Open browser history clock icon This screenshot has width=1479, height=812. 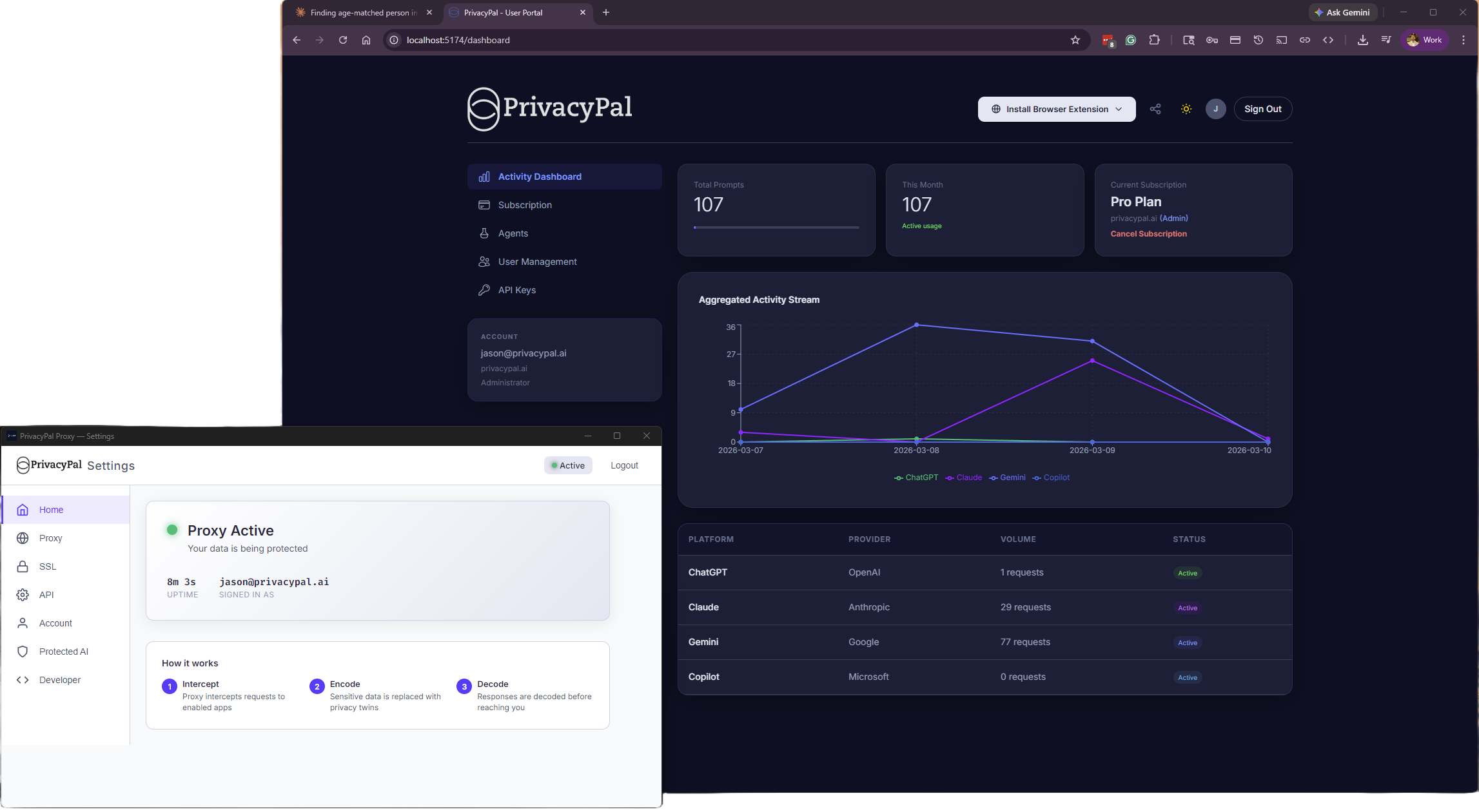pyautogui.click(x=1259, y=40)
